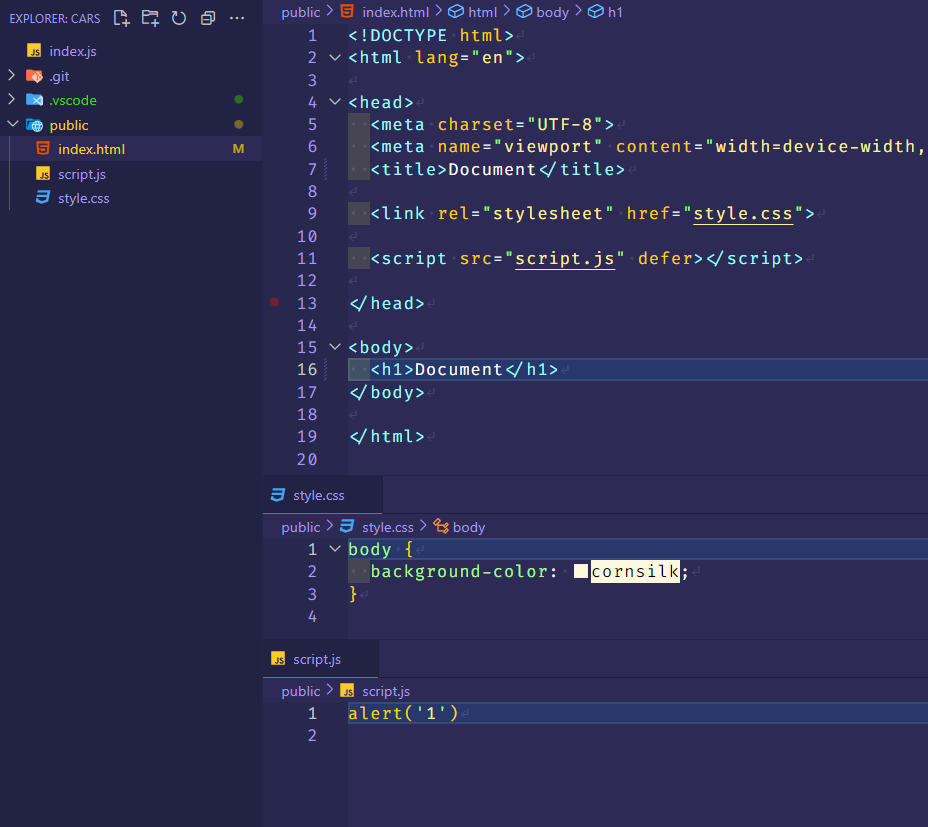Click the DOCTYPE html line
The image size is (928, 827).
click(431, 36)
